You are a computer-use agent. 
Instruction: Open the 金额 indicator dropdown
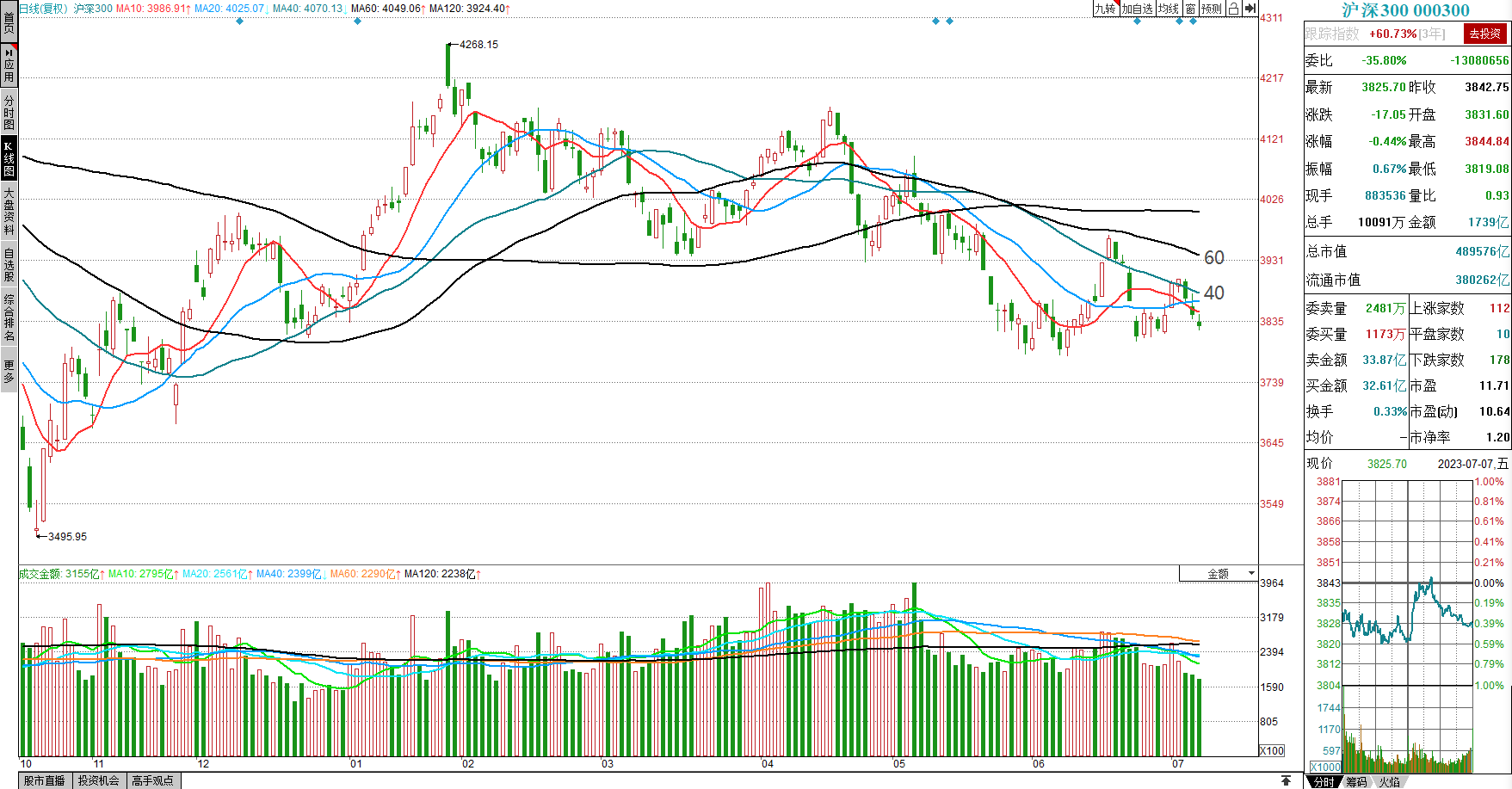pos(1218,574)
